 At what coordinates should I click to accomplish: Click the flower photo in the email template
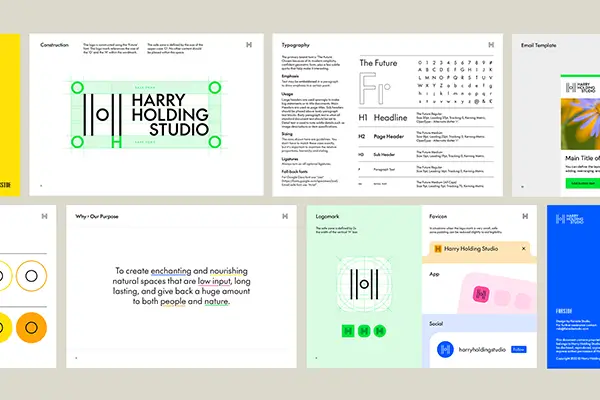(580, 124)
